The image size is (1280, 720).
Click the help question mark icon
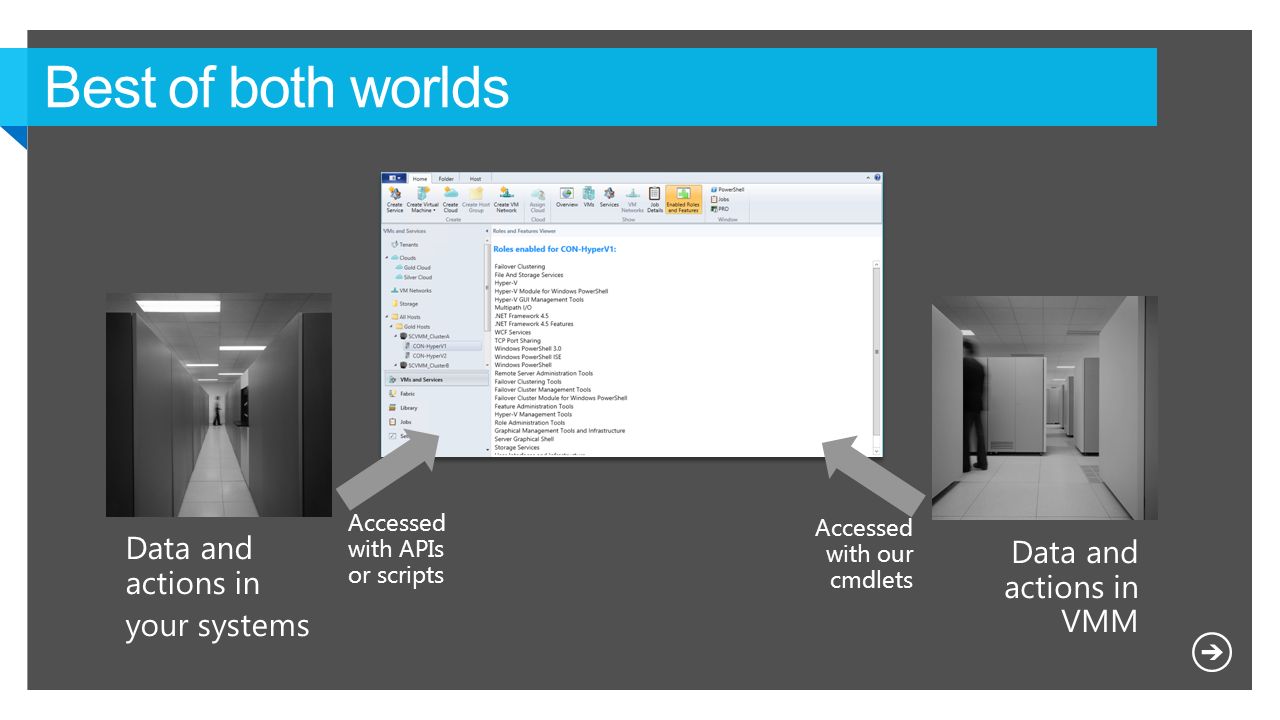[877, 178]
